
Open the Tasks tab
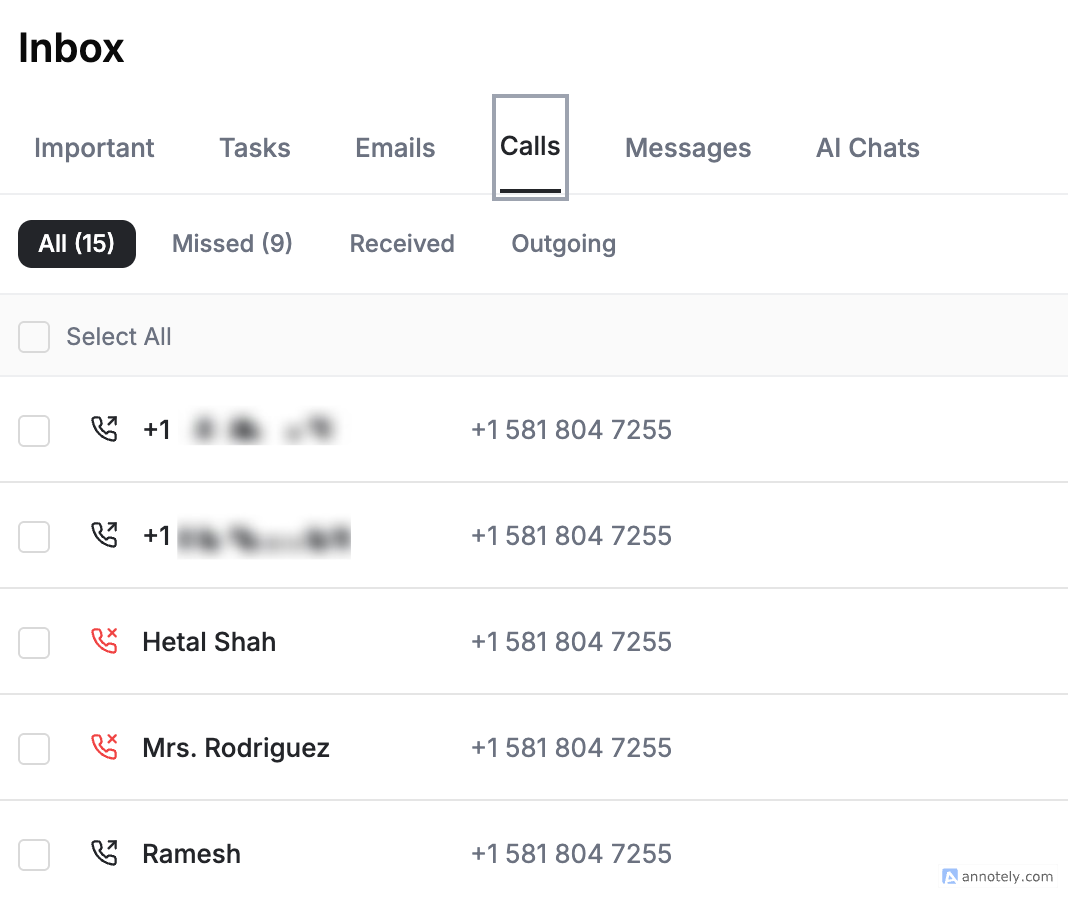tap(255, 148)
